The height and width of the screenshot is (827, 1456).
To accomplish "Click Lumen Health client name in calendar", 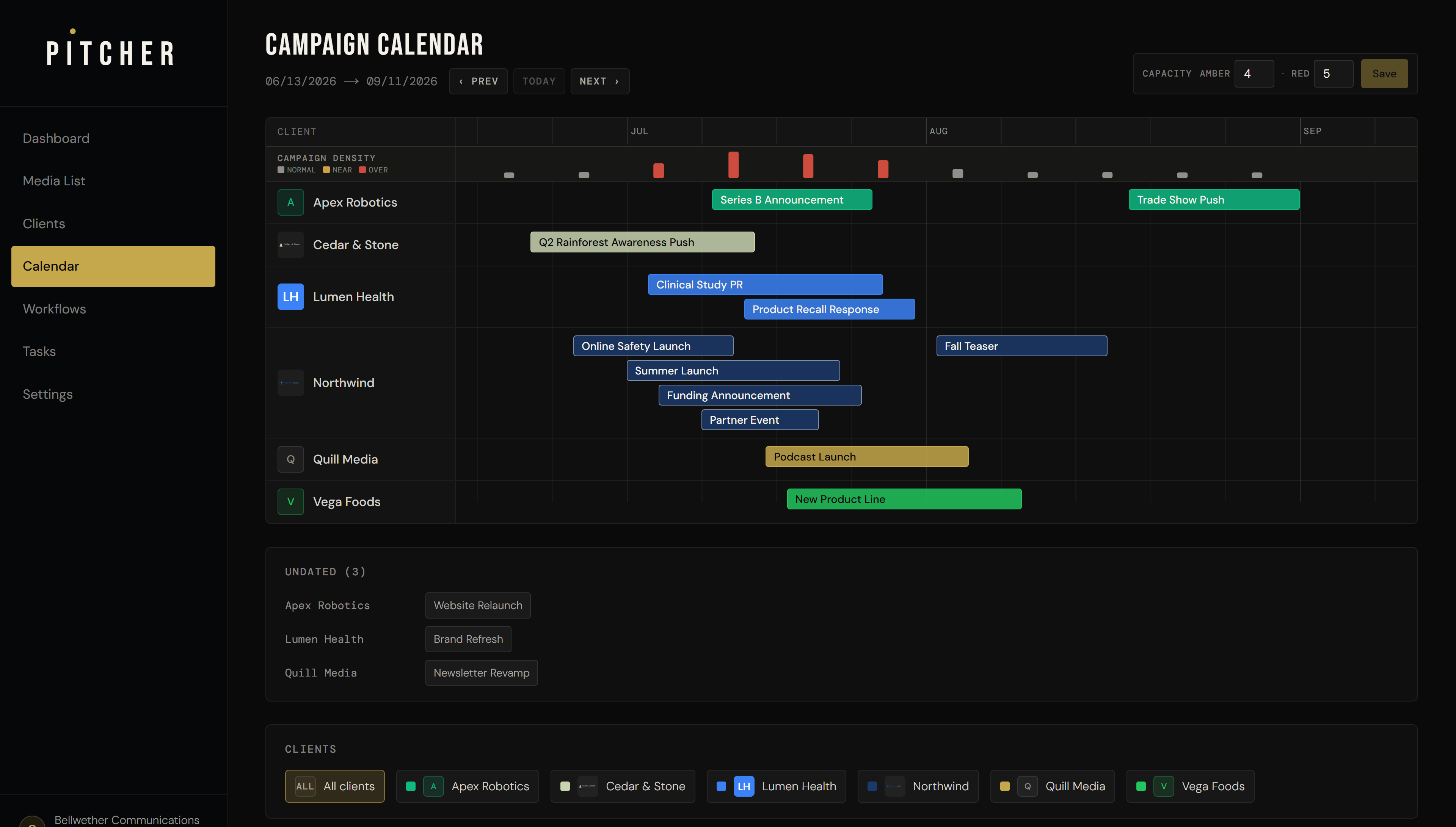I will click(x=353, y=296).
